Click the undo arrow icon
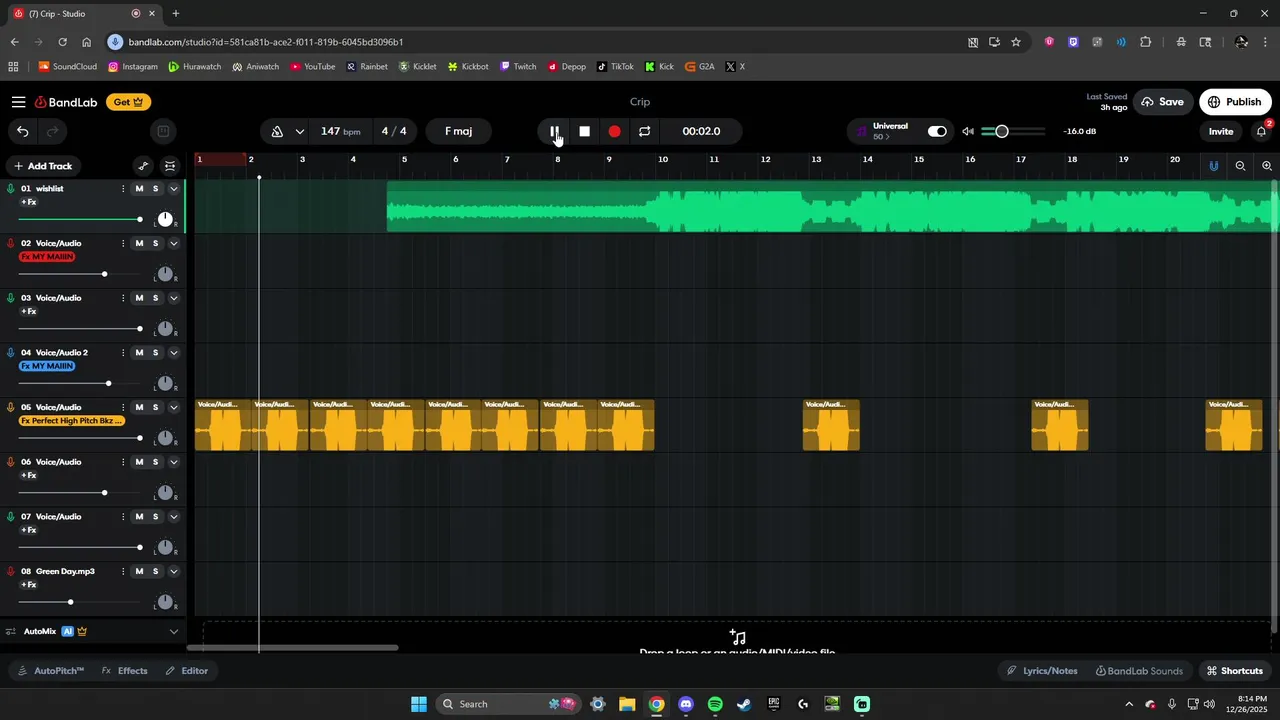 tap(22, 131)
